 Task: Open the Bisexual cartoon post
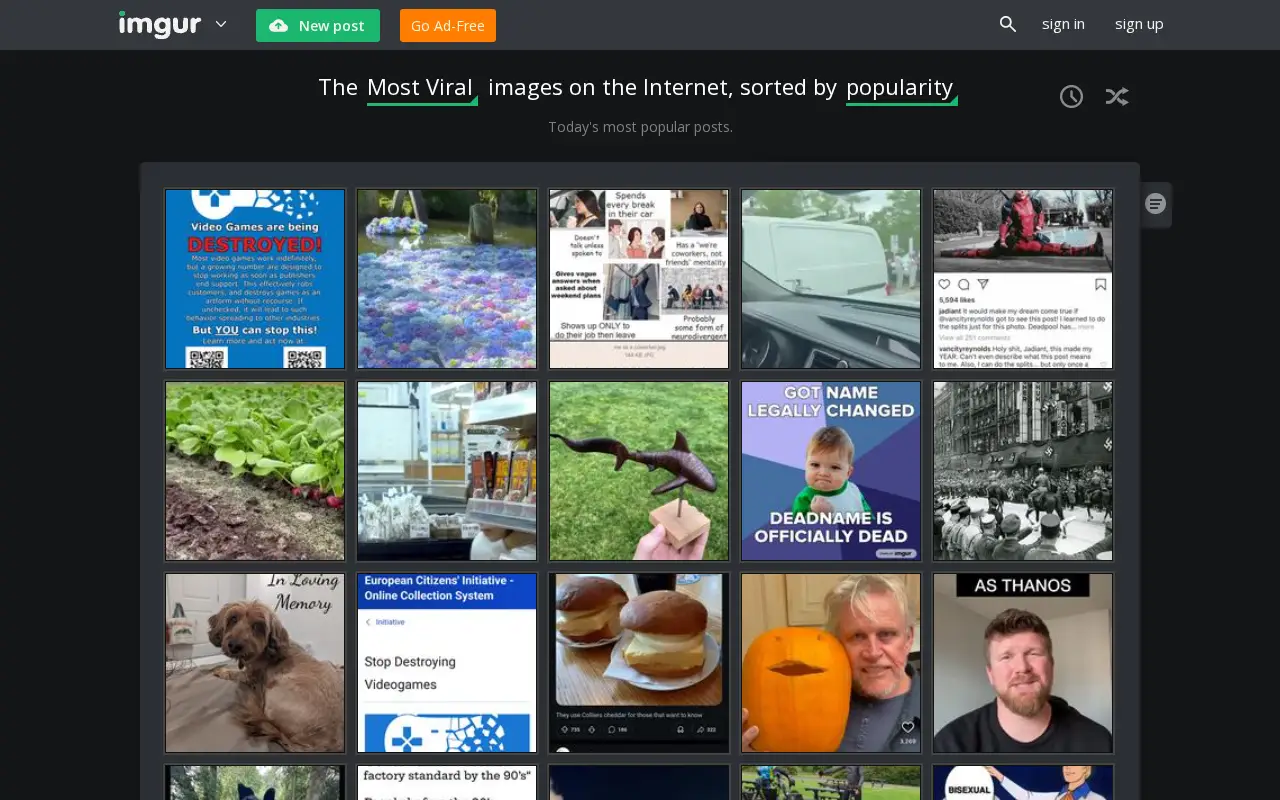pyautogui.click(x=1023, y=783)
